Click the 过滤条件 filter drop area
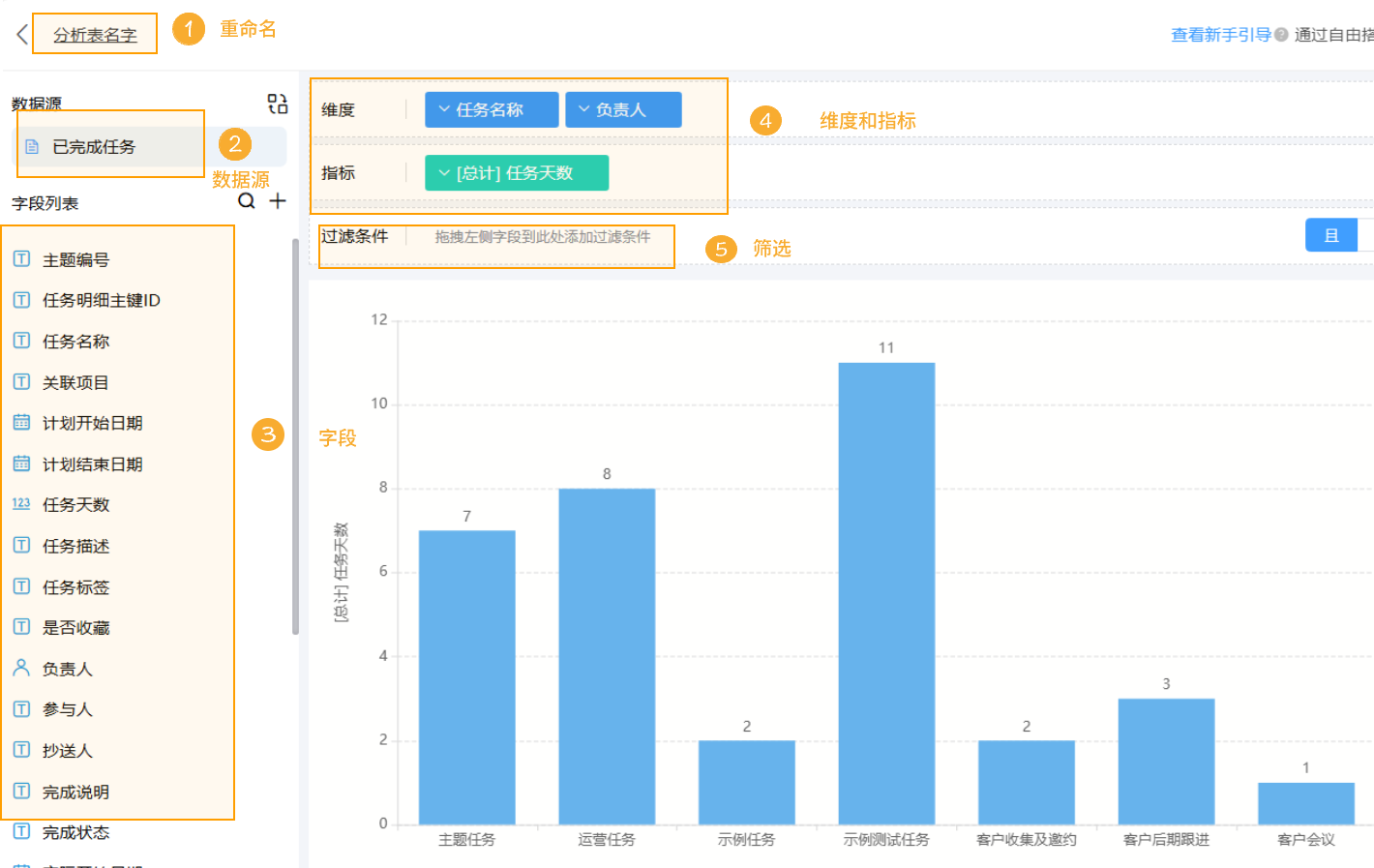Viewport: 1374px width, 868px height. click(x=542, y=237)
